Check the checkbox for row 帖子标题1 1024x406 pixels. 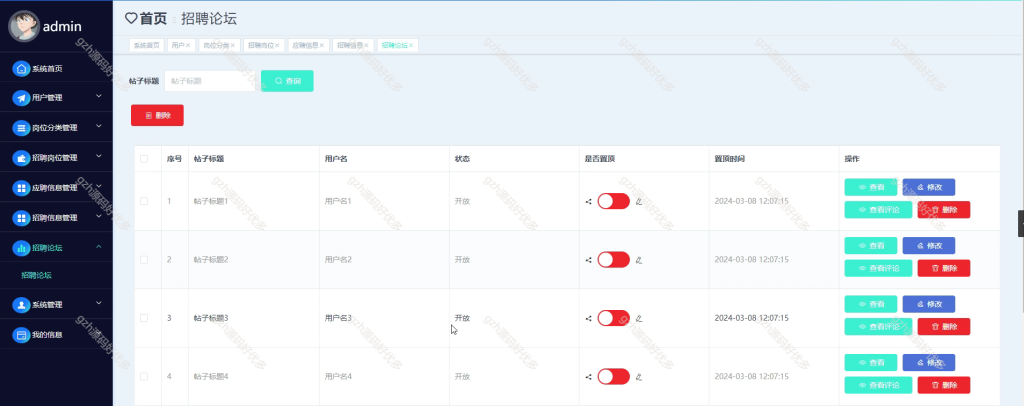click(x=144, y=201)
